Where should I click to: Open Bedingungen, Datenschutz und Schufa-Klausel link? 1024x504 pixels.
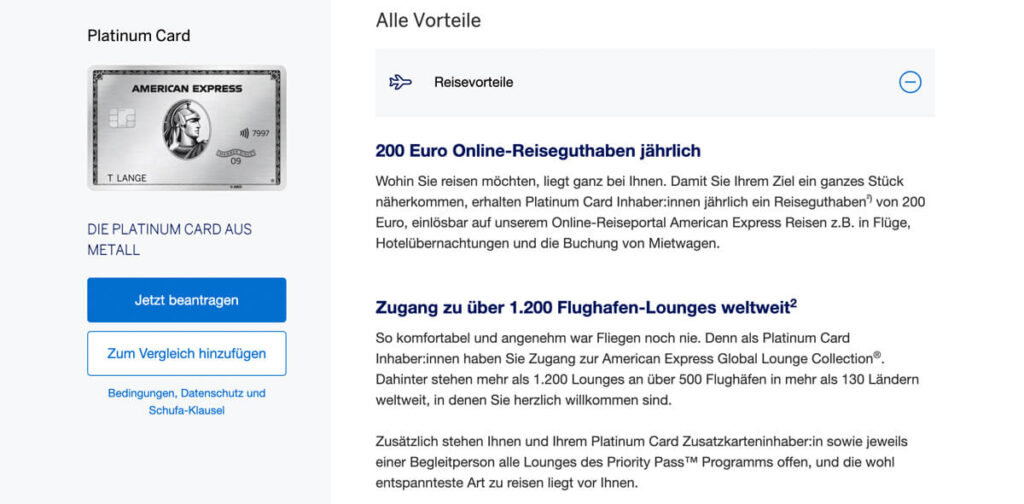187,402
